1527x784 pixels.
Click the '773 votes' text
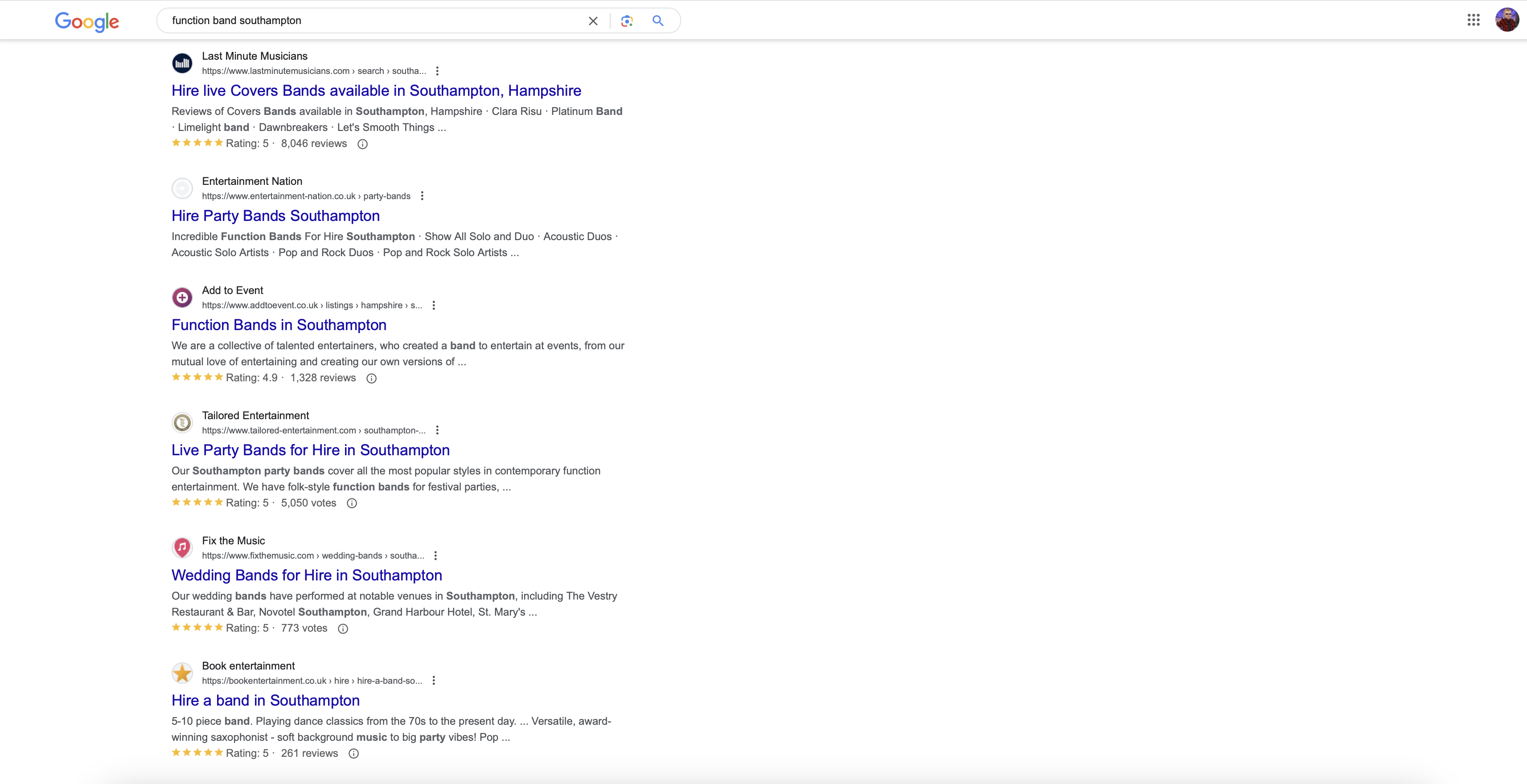(304, 628)
